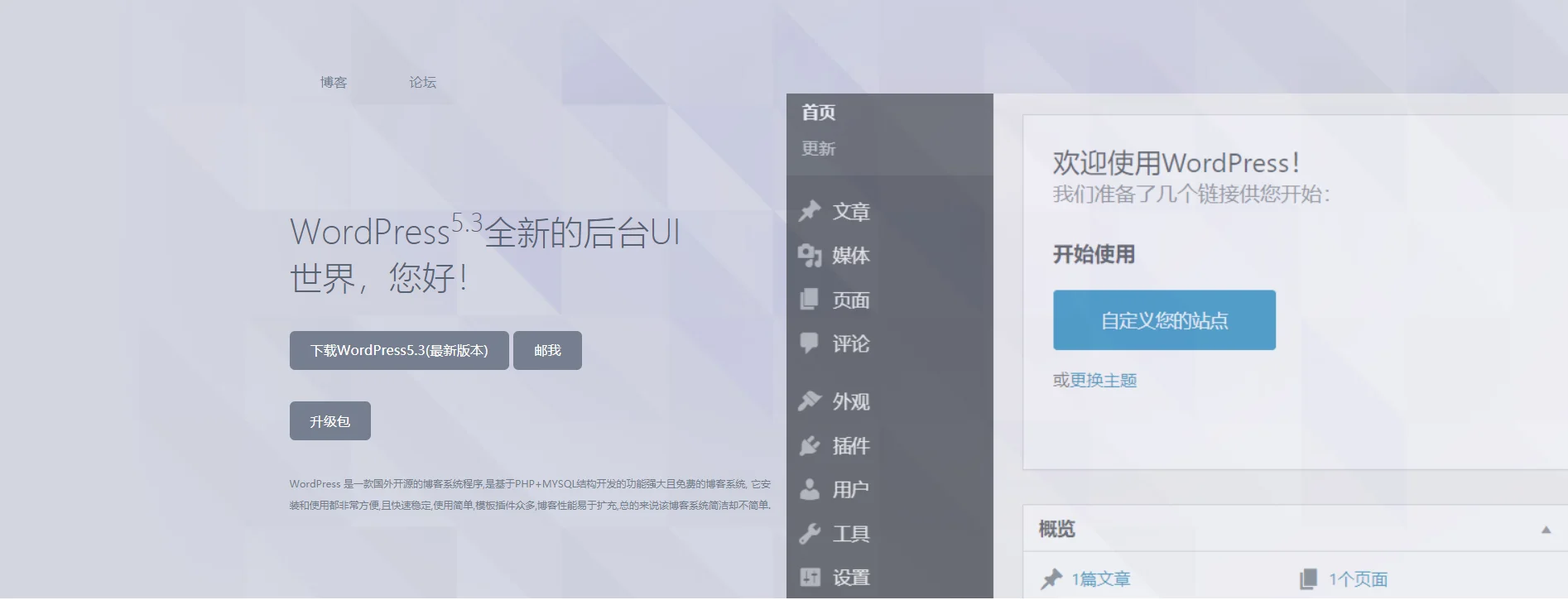Click the pages icon beside 页面 in sidebar
This screenshot has width=1568, height=600.
810,300
